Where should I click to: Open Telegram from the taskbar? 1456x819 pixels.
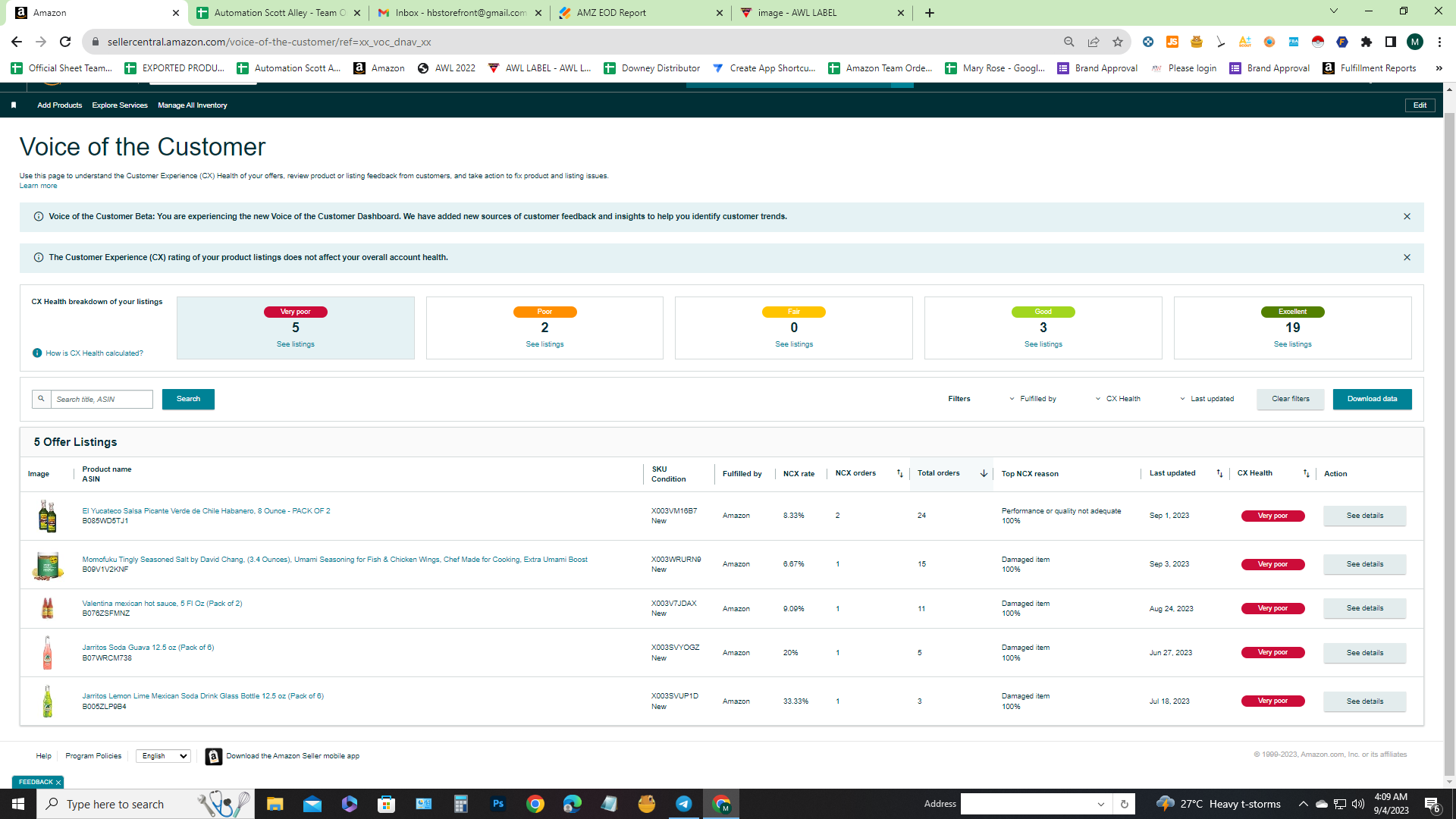[x=683, y=804]
